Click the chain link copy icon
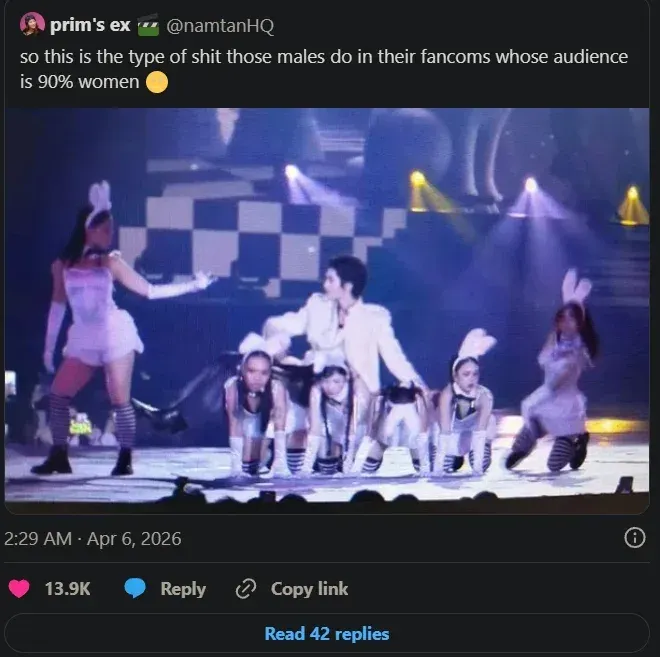The width and height of the screenshot is (660, 657). pyautogui.click(x=246, y=589)
